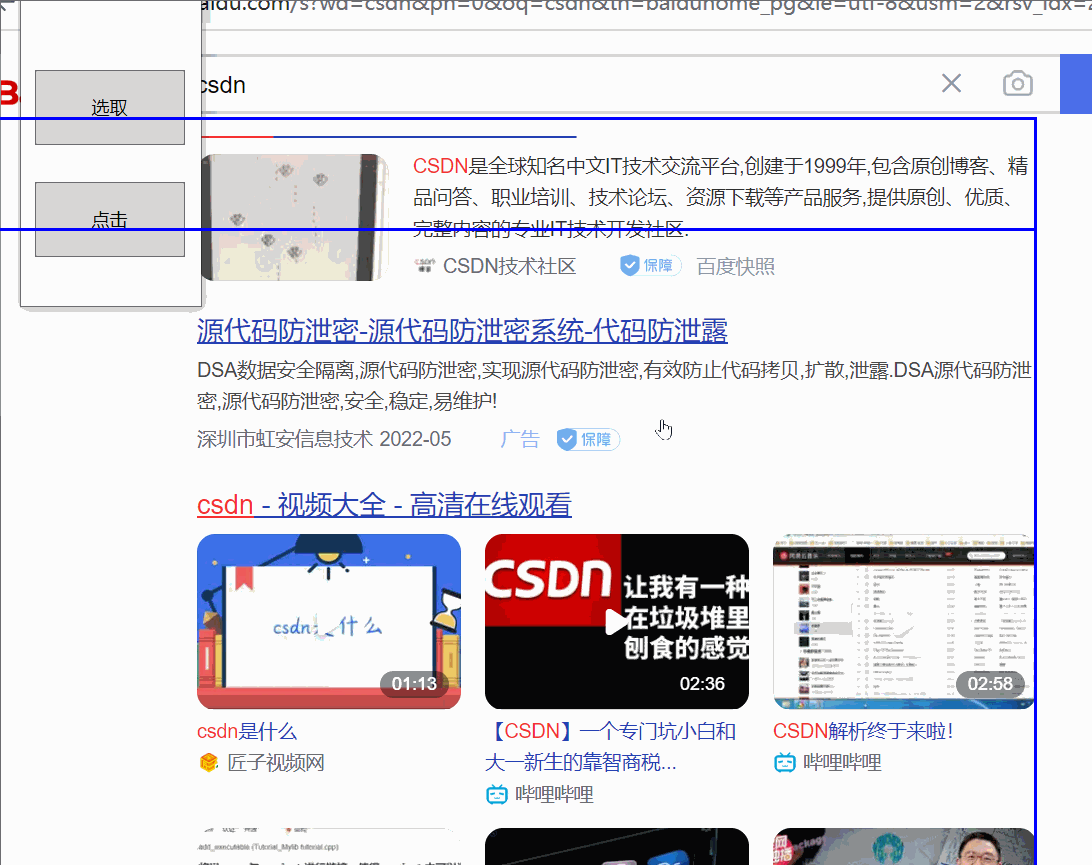Play the csdn是什么 video thumbnail
Image resolution: width=1092 pixels, height=865 pixels.
pos(329,621)
